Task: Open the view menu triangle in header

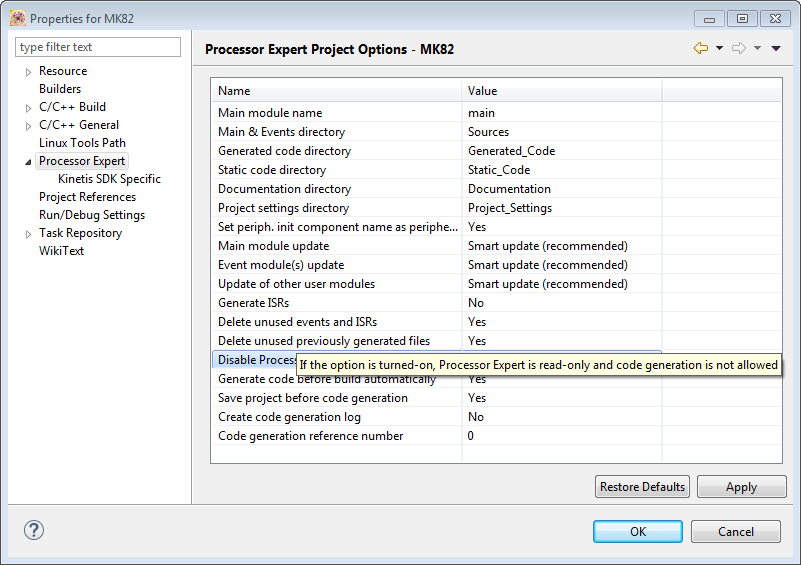Action: click(776, 48)
